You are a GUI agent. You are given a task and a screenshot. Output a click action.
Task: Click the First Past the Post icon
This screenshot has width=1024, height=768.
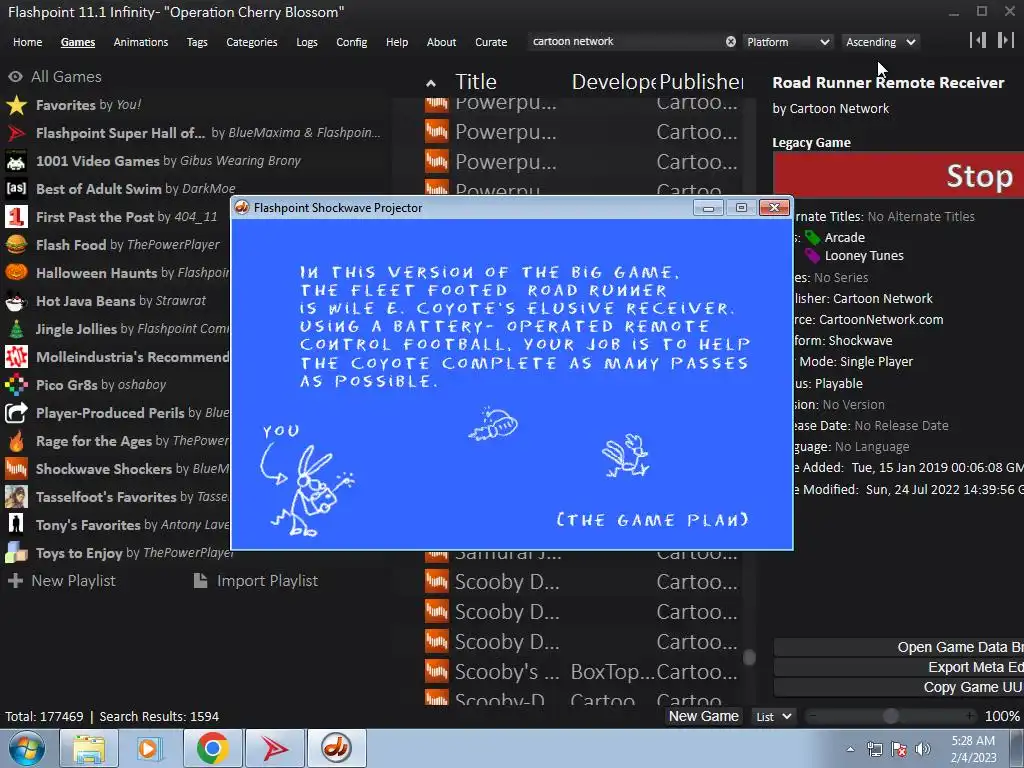pos(16,217)
